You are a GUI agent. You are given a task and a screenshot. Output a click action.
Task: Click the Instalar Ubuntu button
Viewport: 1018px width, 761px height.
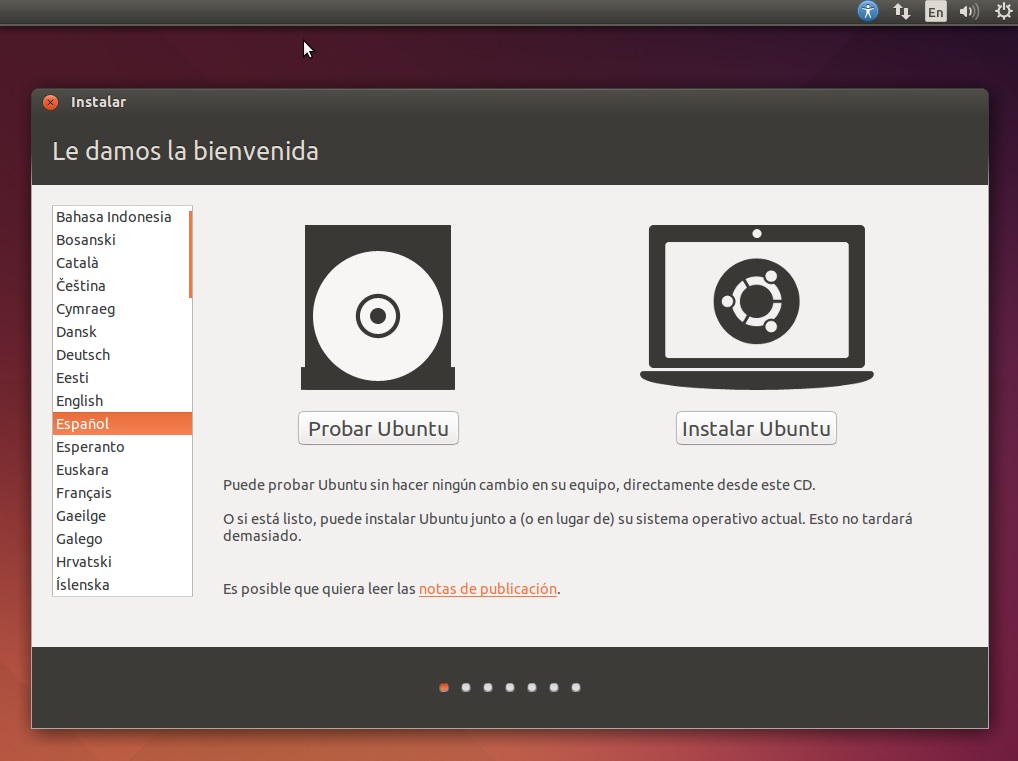click(x=756, y=429)
